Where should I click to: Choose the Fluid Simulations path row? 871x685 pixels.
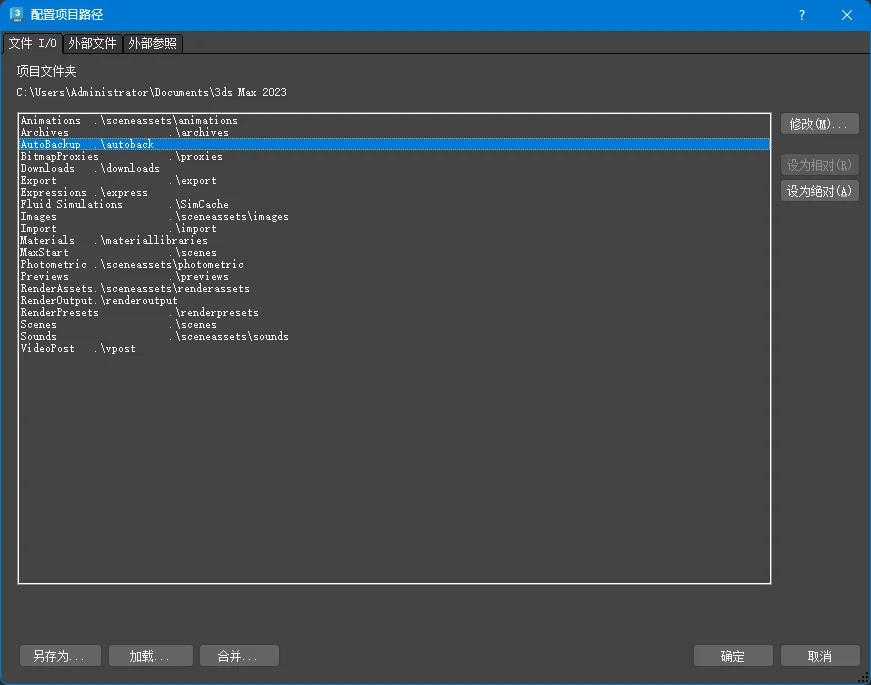point(124,205)
